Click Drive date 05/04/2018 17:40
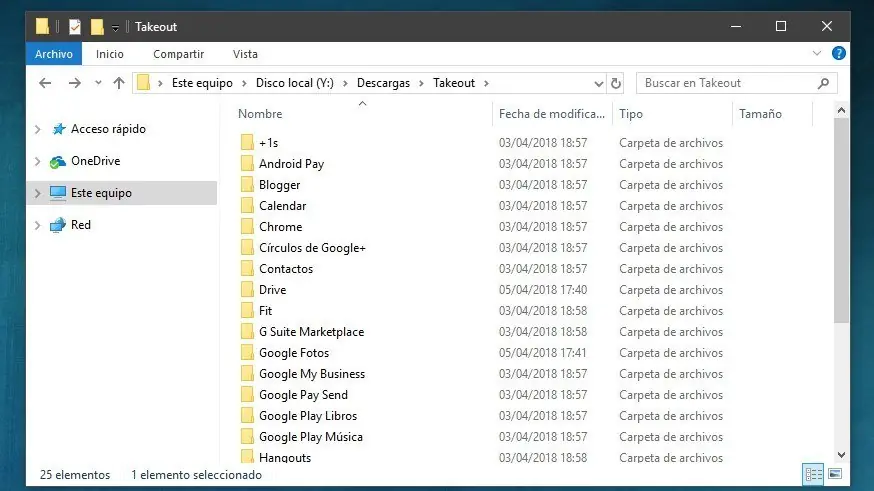Viewport: 874px width, 491px height. coord(543,290)
